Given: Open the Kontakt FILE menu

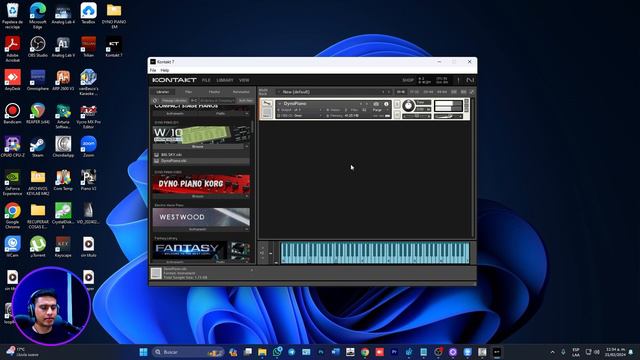Looking at the screenshot, I should tap(206, 80).
